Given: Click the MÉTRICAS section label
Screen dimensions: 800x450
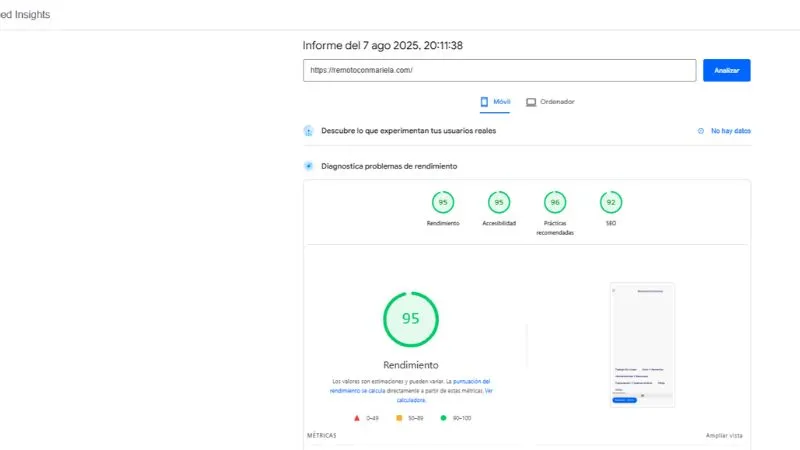Looking at the screenshot, I should [x=321, y=436].
